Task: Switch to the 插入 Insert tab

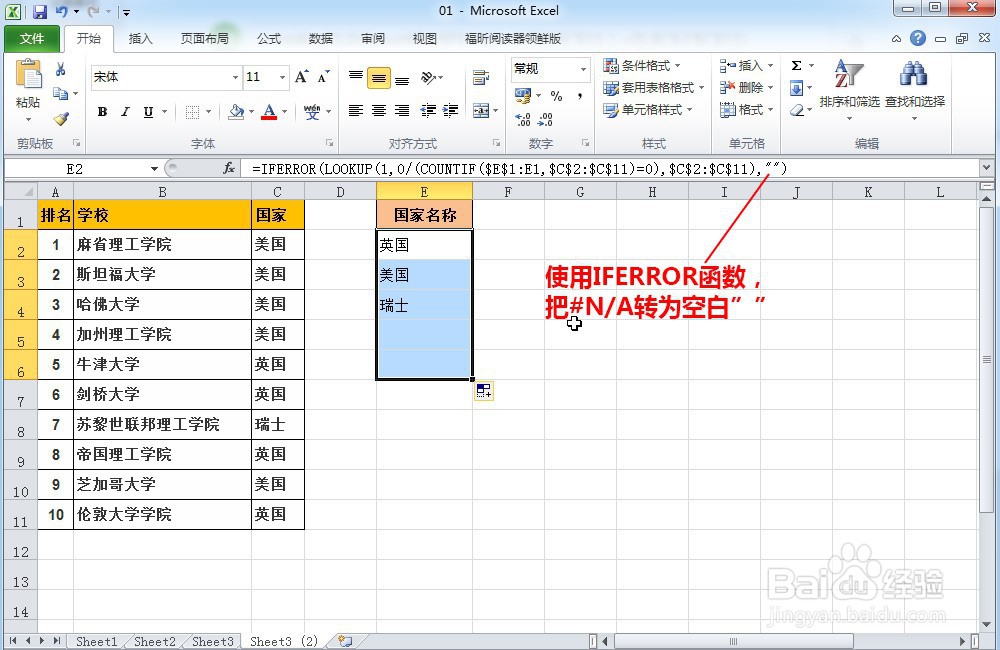Action: tap(140, 39)
